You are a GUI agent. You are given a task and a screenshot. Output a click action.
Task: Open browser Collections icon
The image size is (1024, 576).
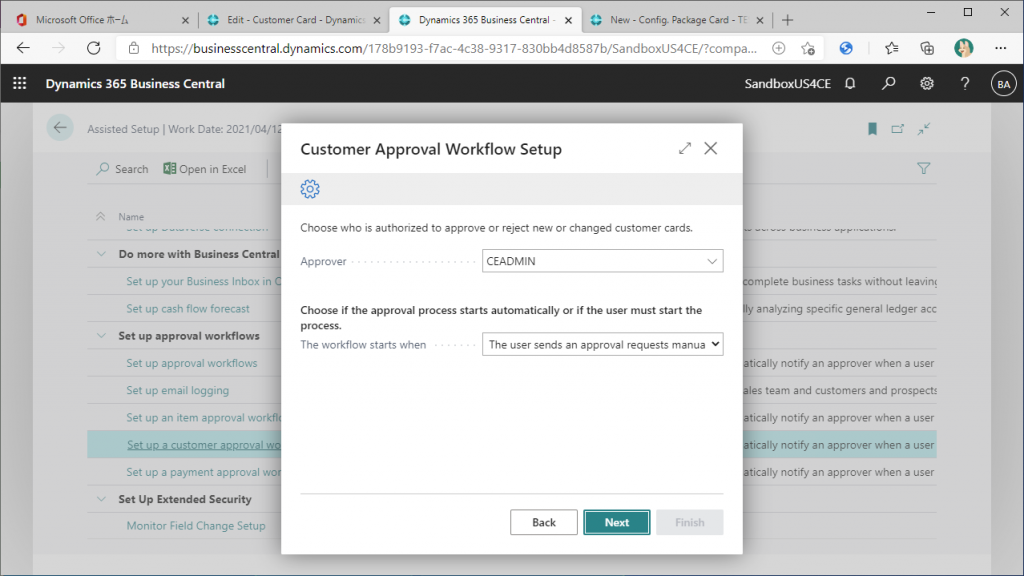(927, 48)
